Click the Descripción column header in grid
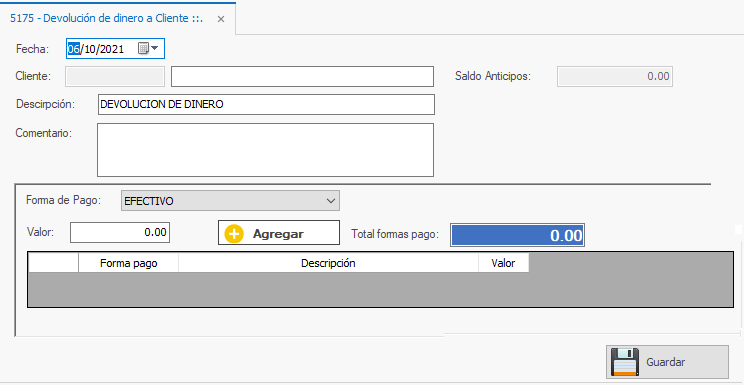 [328, 263]
